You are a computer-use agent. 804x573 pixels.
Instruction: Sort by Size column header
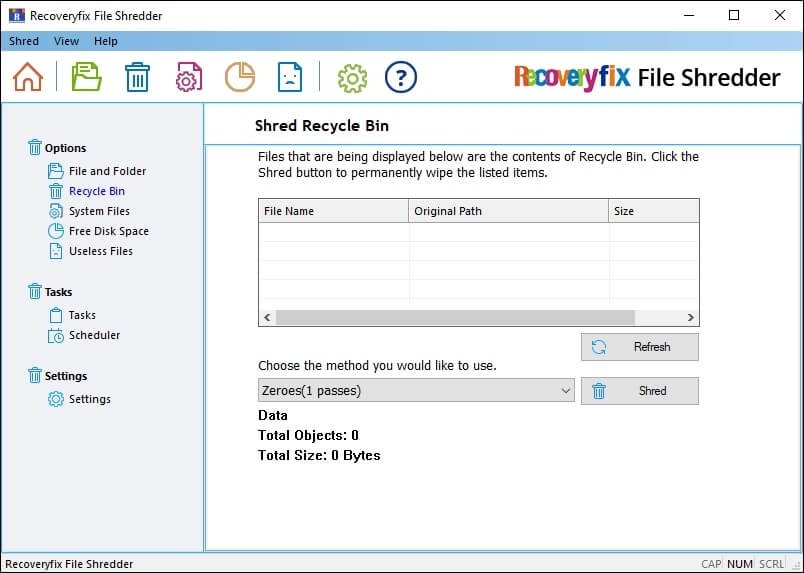[x=653, y=211]
